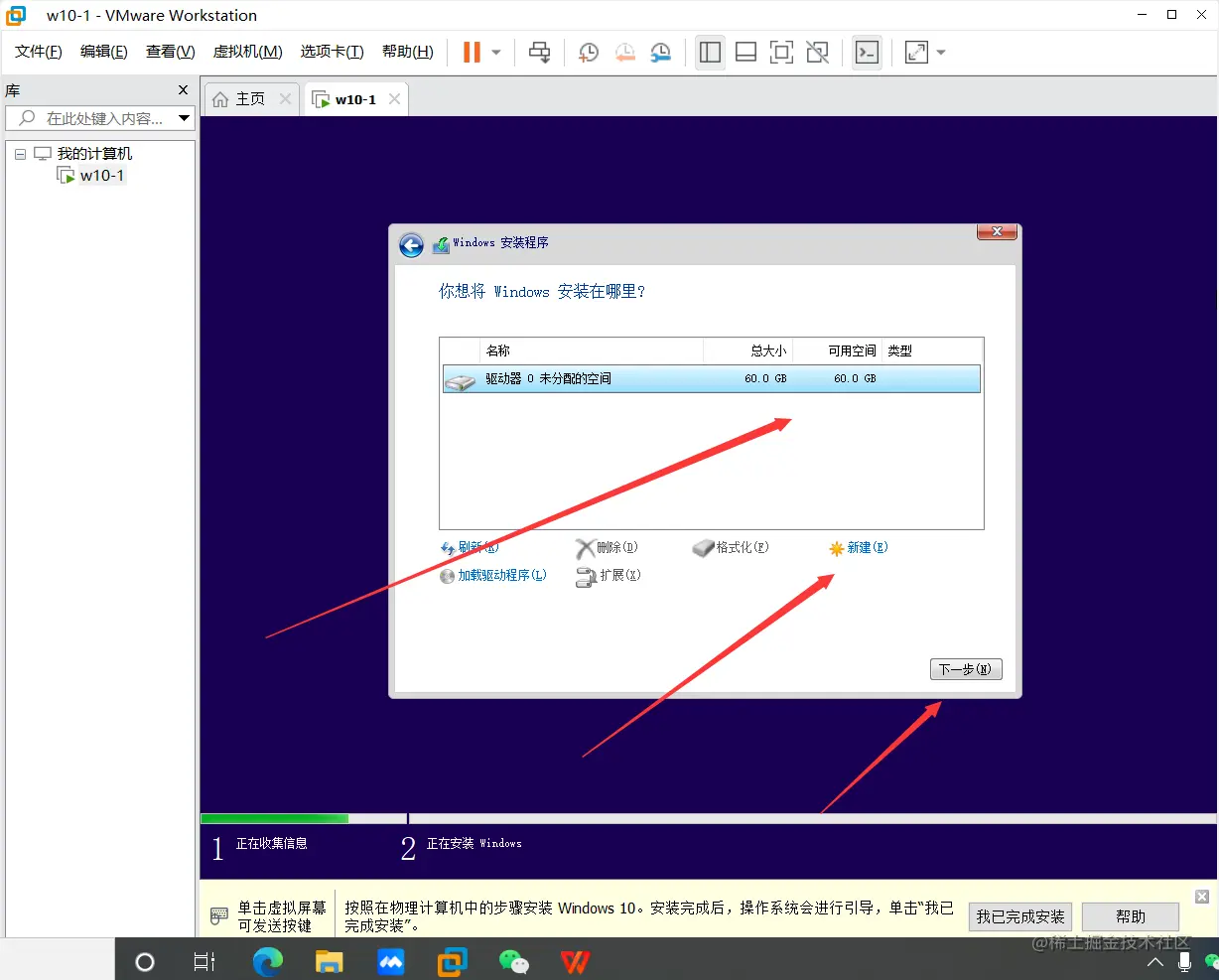Viewport: 1219px width, 980px height.
Task: Click the library search input field
Action: 97,118
